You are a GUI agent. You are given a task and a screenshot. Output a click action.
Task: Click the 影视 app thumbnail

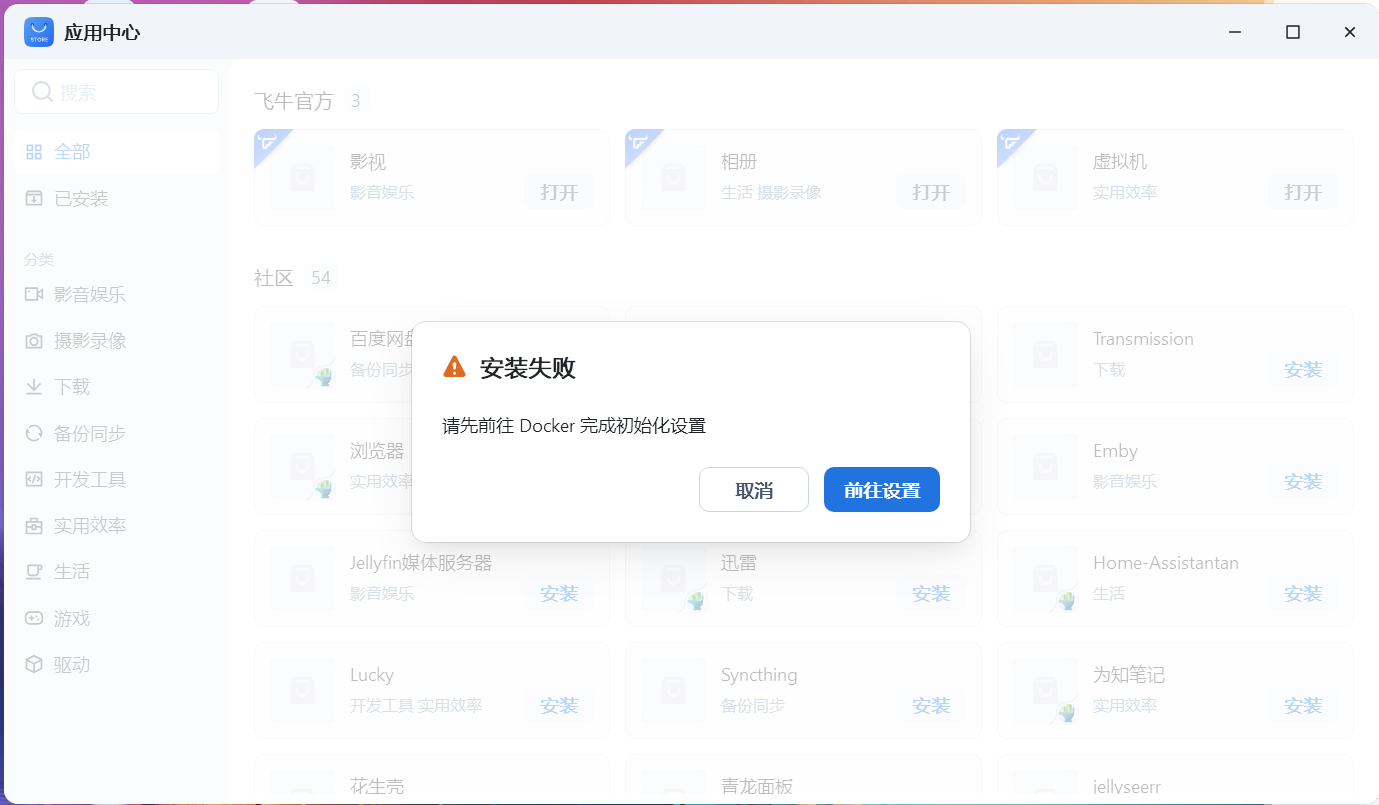302,177
